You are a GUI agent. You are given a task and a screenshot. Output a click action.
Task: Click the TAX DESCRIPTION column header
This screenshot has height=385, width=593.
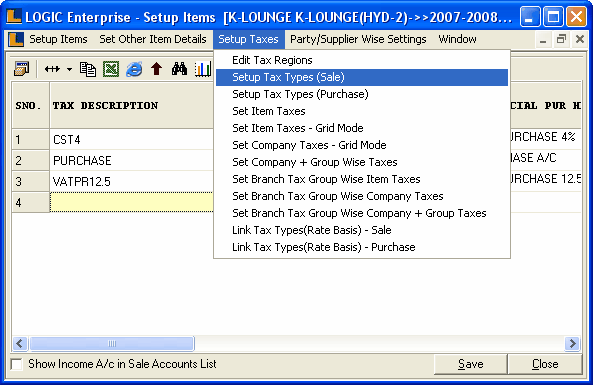click(132, 106)
